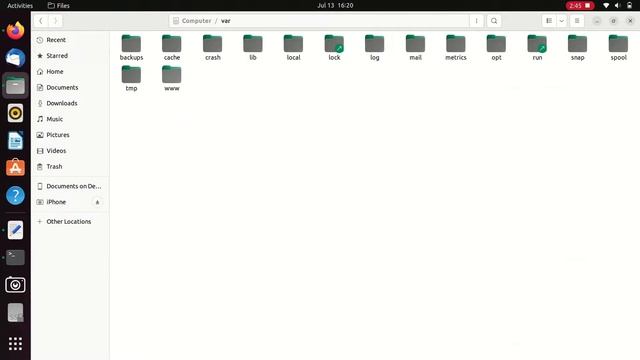The image size is (640, 360).
Task: Select the lock symlink folder
Action: tap(334, 48)
